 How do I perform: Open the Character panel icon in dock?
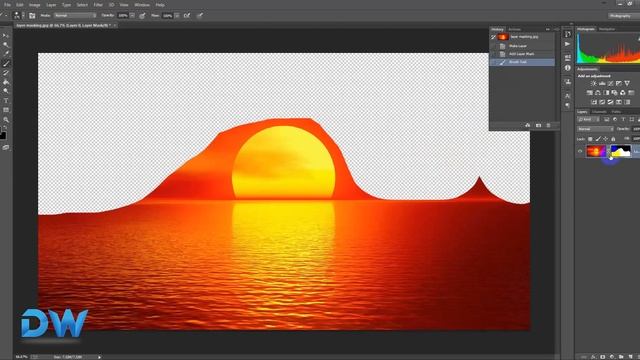pos(567,96)
